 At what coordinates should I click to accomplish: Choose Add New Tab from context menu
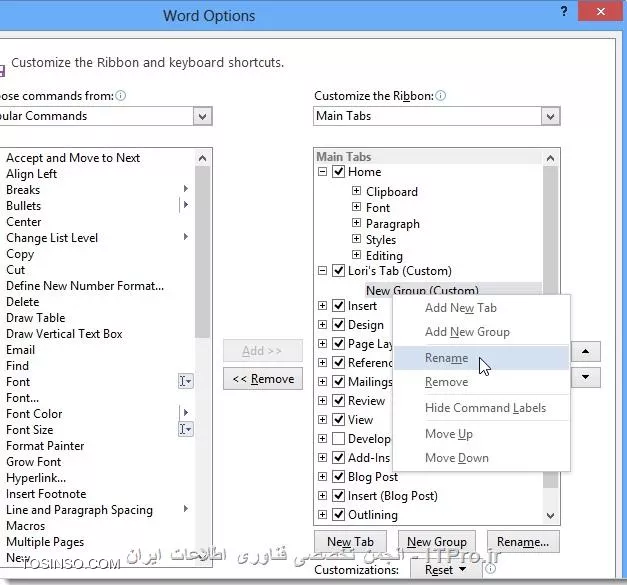coord(481,308)
